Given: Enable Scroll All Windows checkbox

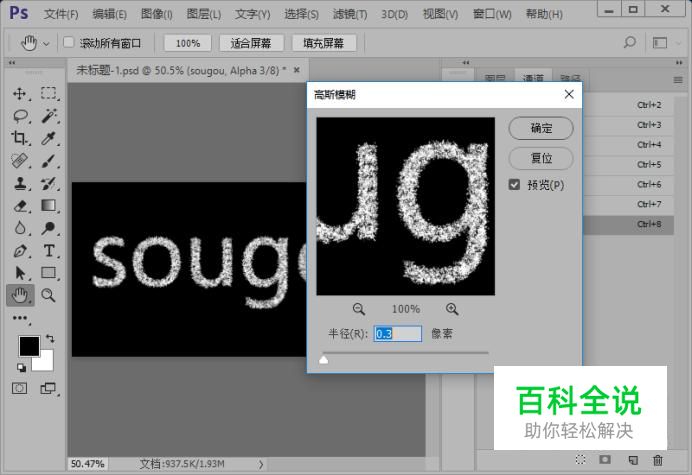Looking at the screenshot, I should [x=68, y=42].
